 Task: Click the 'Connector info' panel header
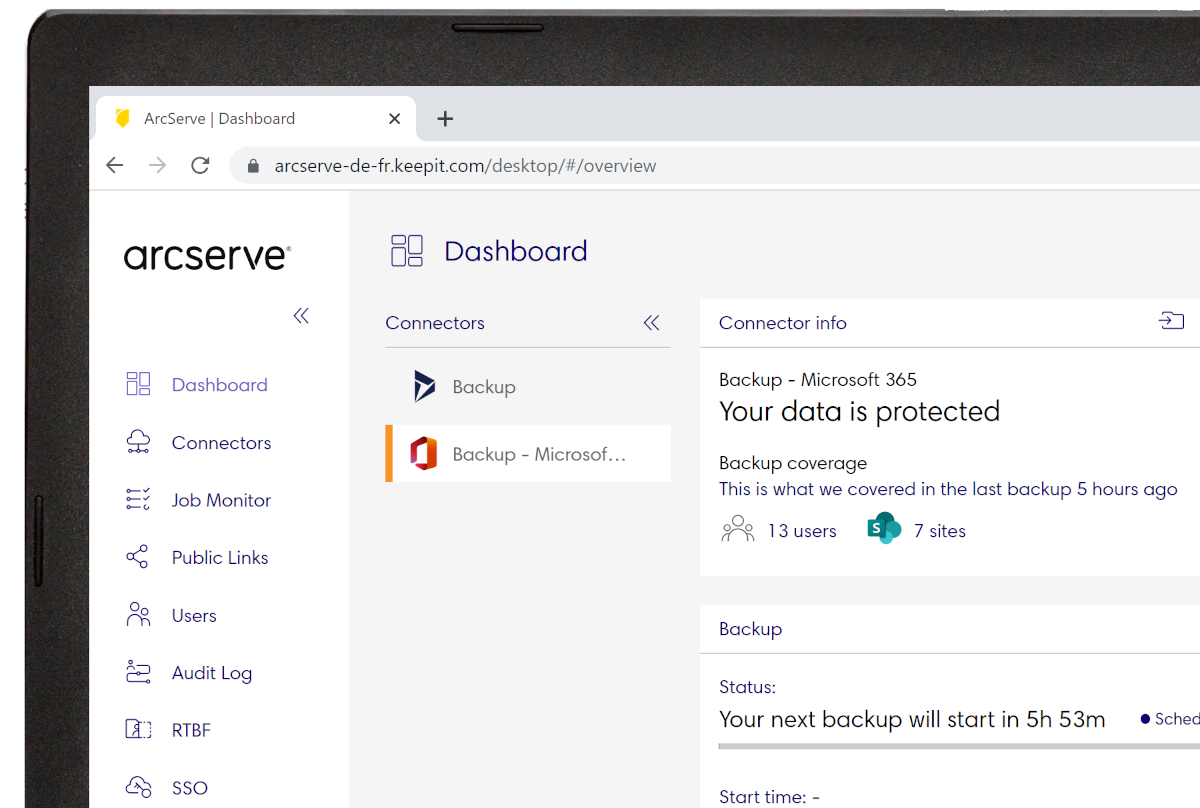pos(783,323)
